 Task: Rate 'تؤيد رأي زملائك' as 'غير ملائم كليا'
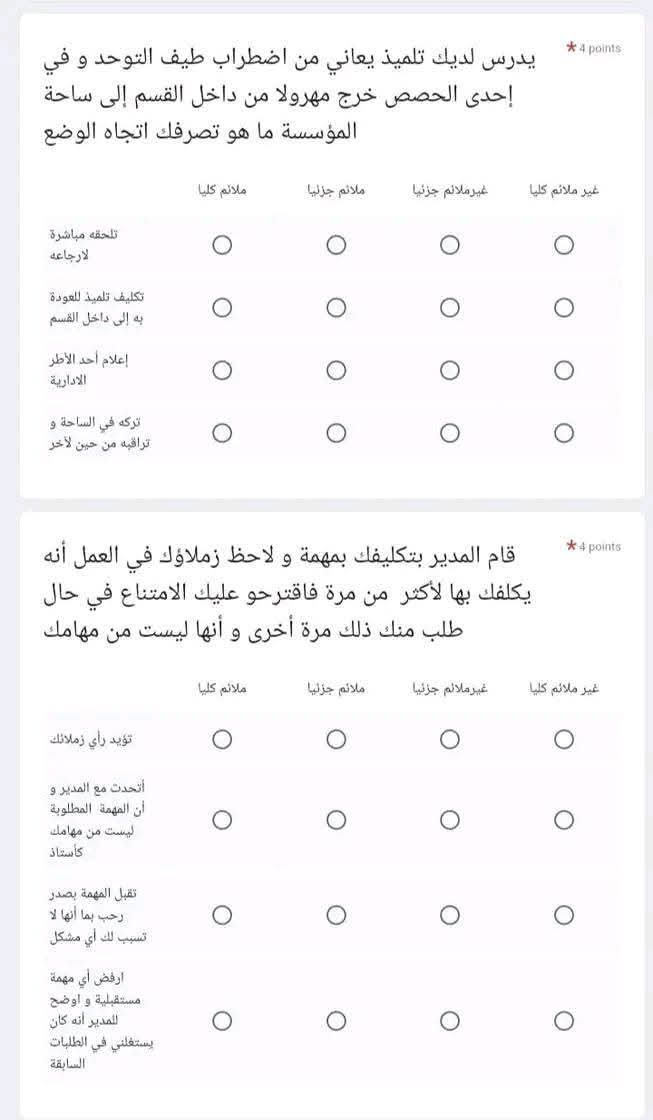tap(564, 739)
